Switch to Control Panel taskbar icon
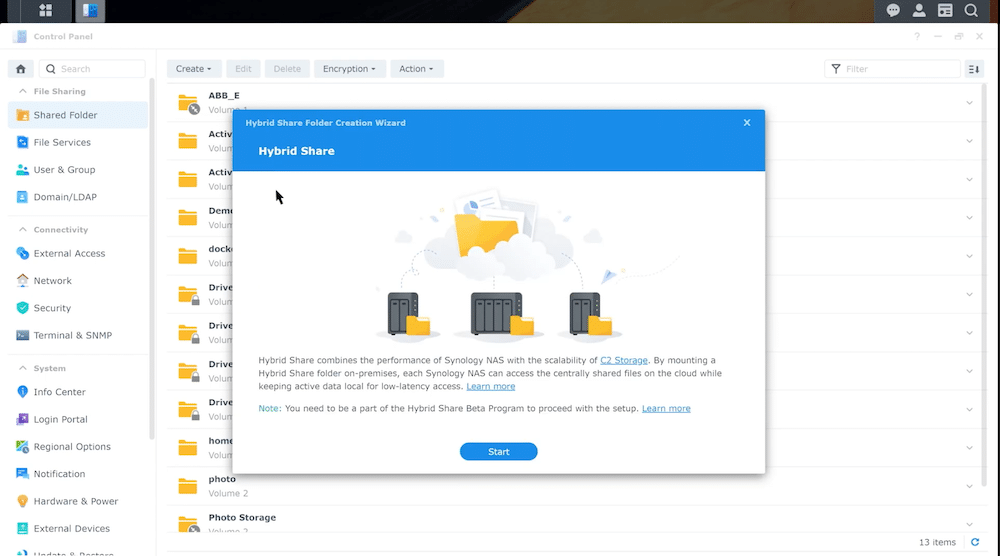1000x556 pixels. (90, 10)
